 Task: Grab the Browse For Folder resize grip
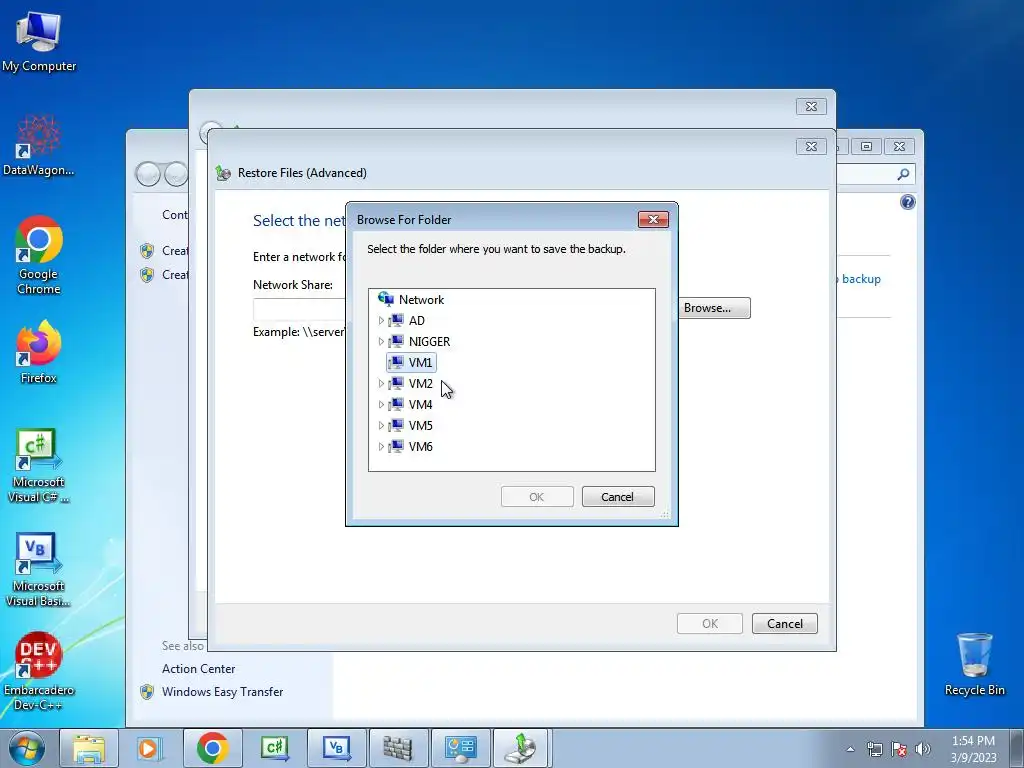pyautogui.click(x=665, y=514)
